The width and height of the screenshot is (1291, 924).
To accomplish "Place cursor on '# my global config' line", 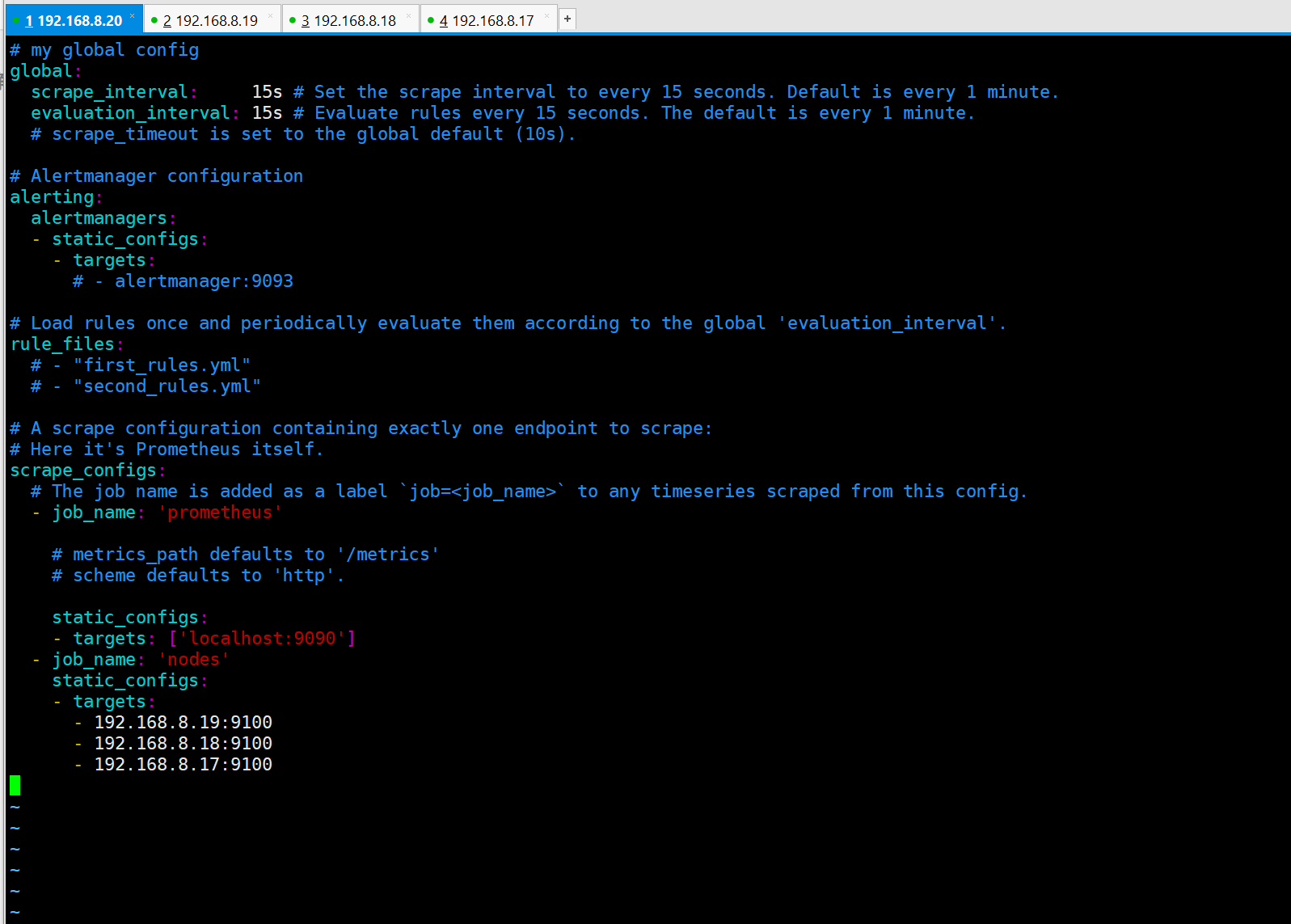I will pos(104,50).
